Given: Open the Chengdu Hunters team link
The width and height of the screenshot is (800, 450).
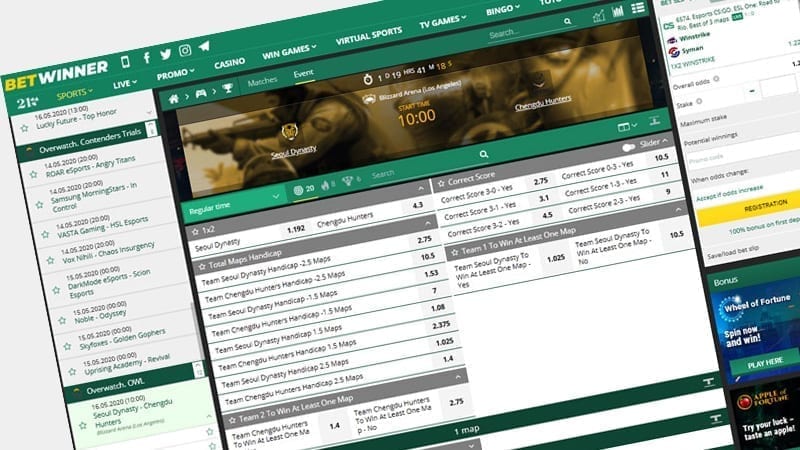Looking at the screenshot, I should (x=542, y=103).
